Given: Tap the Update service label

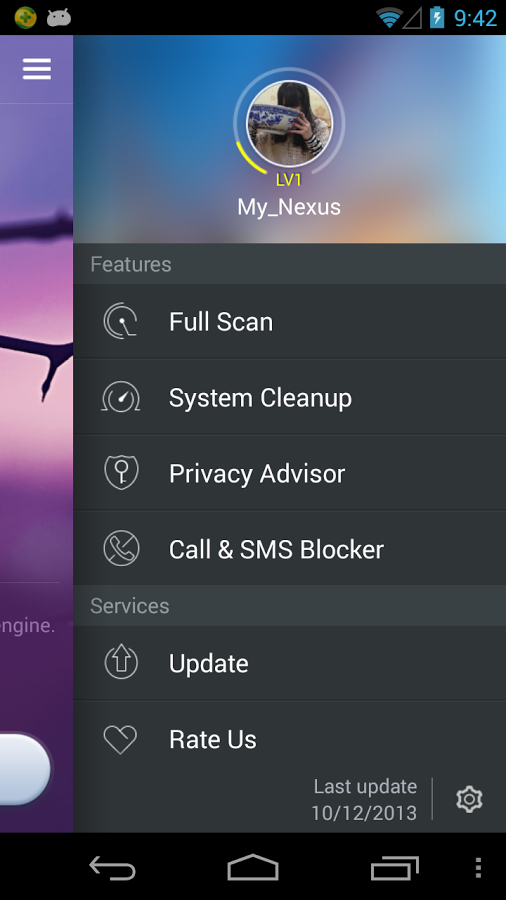Looking at the screenshot, I should point(209,664).
